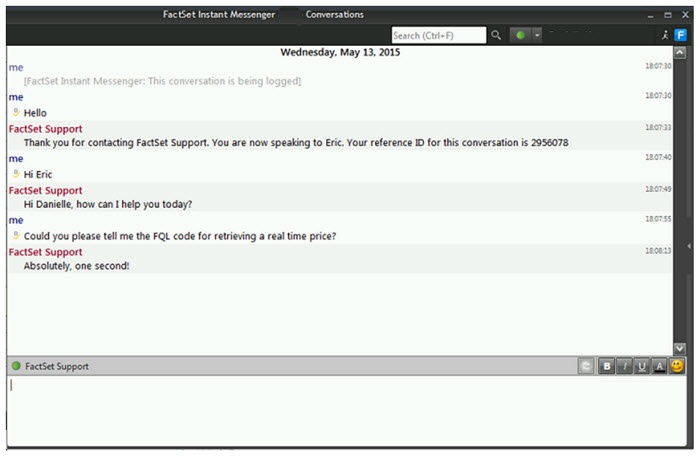This screenshot has height=456, width=700.
Task: Click the scroll up arrow
Action: [x=679, y=53]
